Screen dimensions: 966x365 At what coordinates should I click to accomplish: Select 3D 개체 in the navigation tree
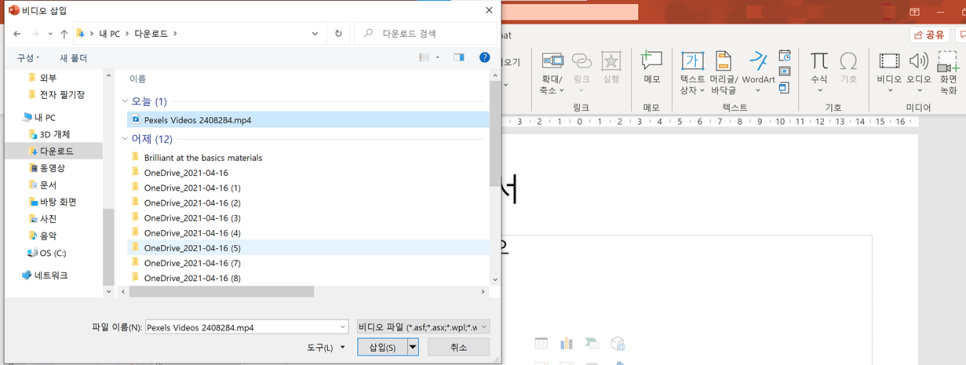point(49,134)
